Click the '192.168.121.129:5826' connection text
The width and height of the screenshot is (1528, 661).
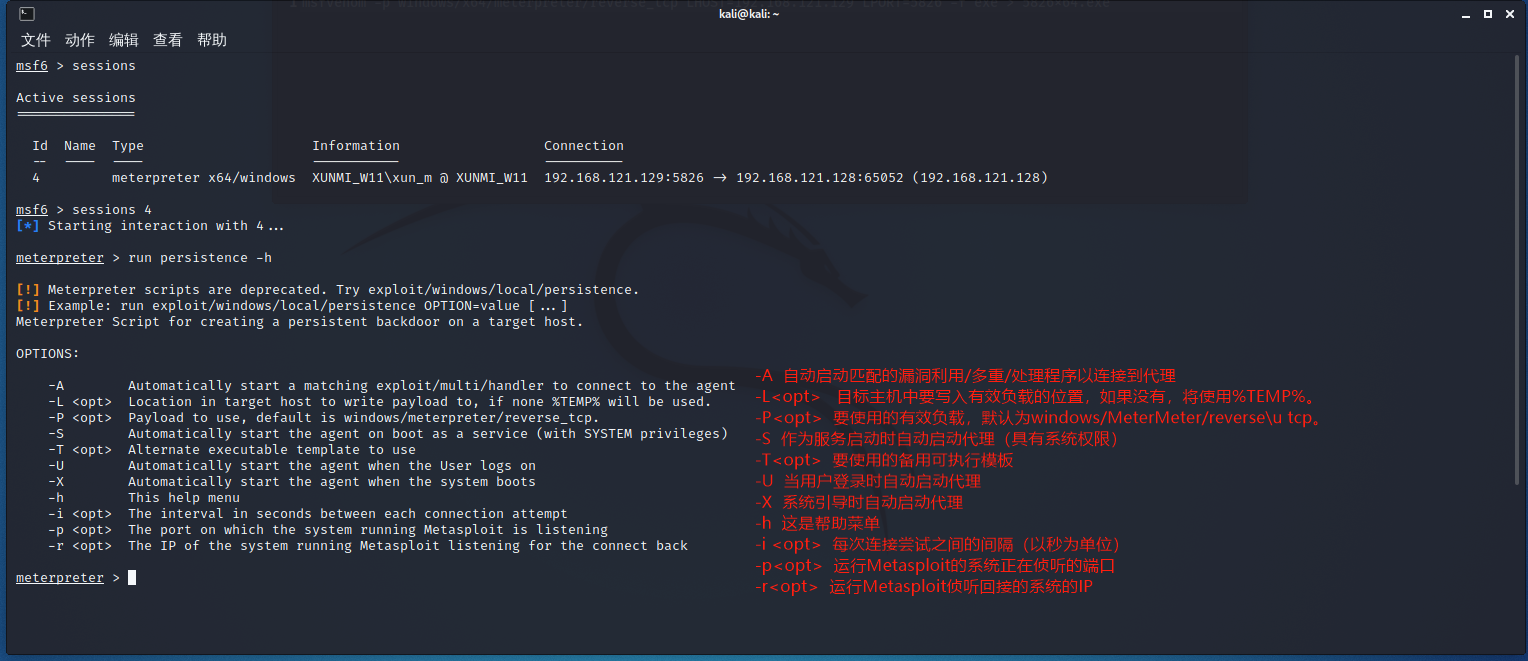pos(624,178)
